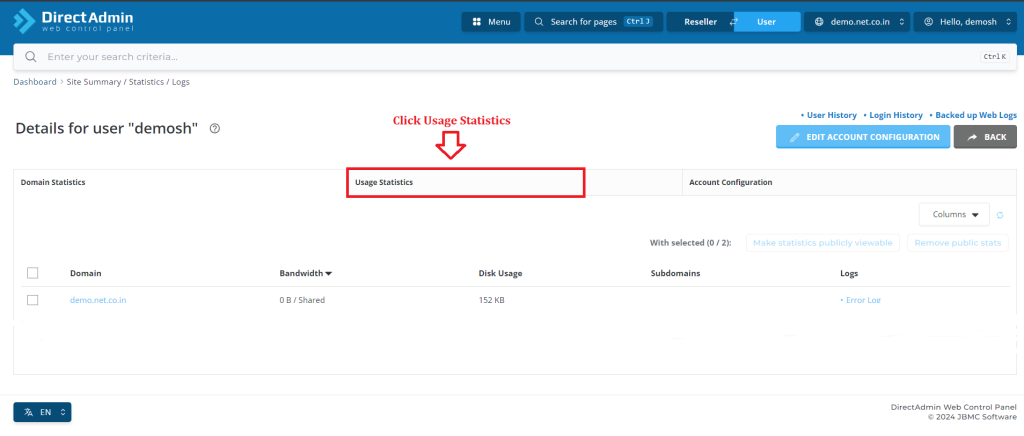This screenshot has height=436, width=1024.
Task: Go to Dashboard breadcrumb
Action: coord(35,82)
